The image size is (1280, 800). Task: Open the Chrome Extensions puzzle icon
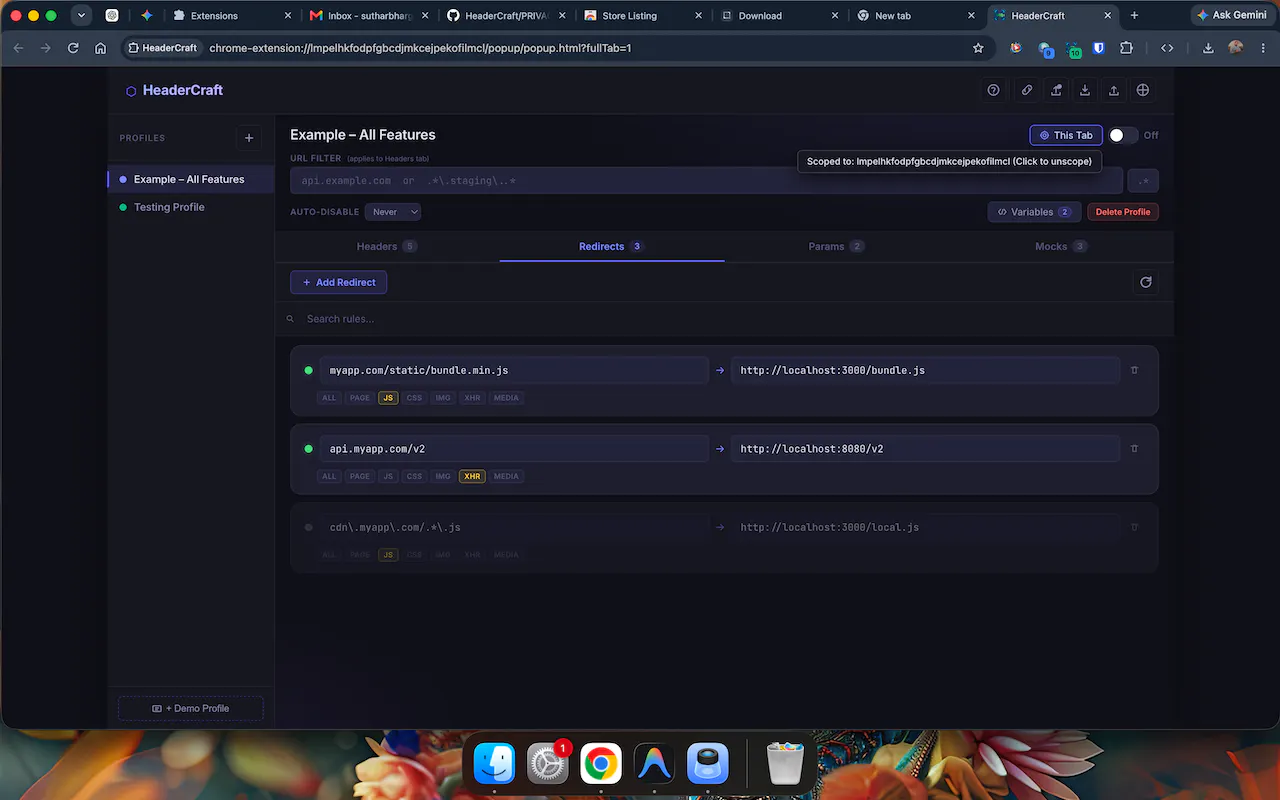tap(1127, 48)
